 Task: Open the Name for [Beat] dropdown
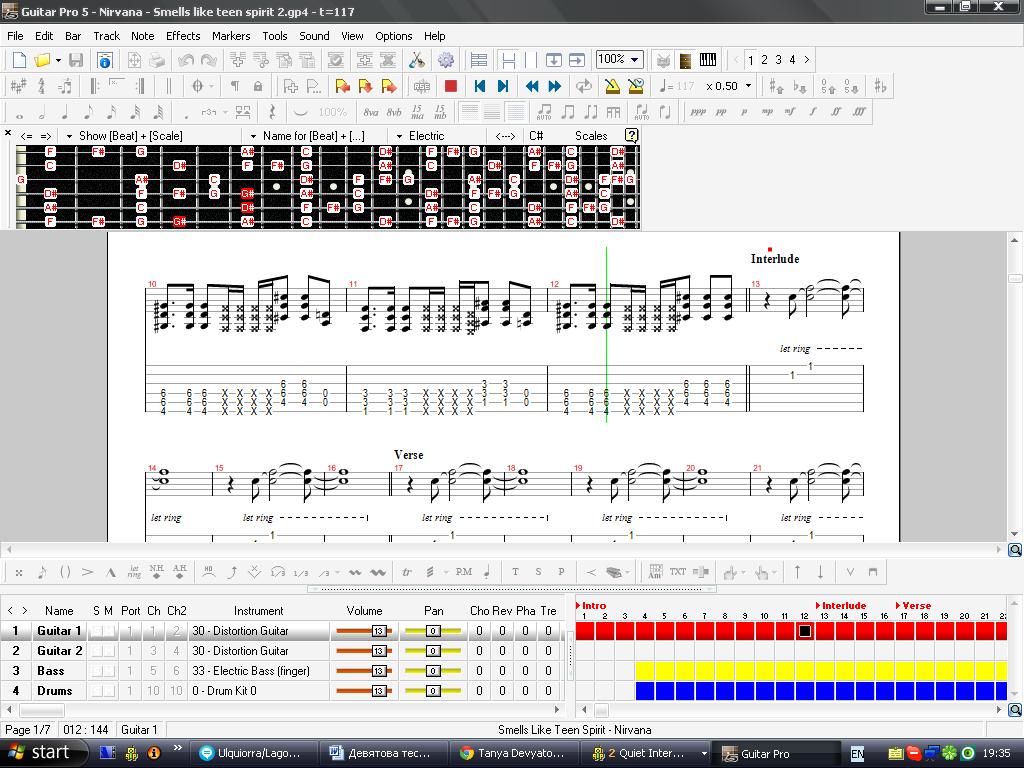tap(253, 136)
